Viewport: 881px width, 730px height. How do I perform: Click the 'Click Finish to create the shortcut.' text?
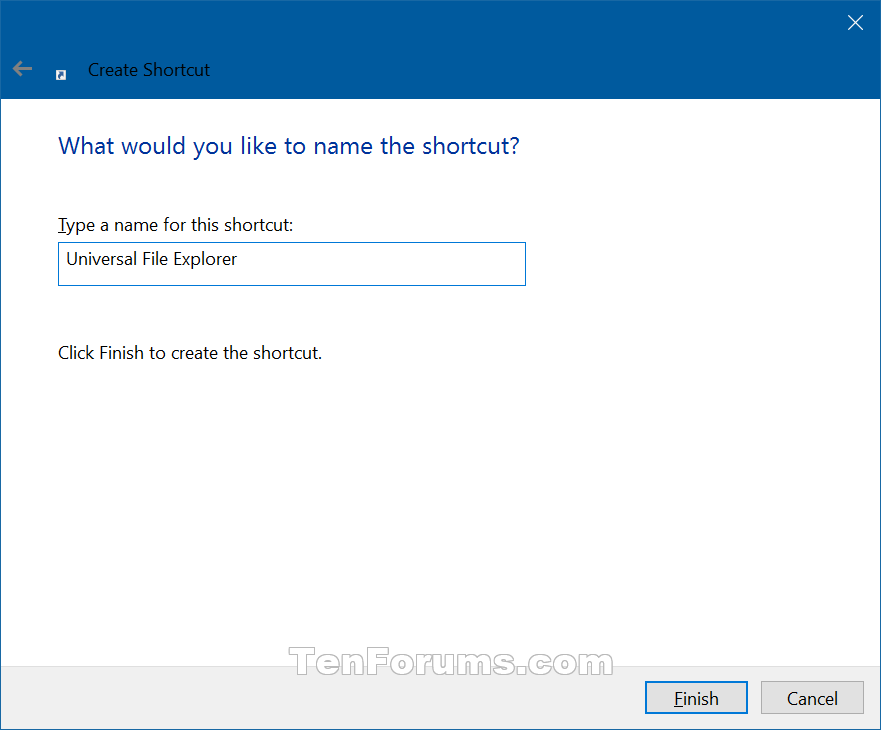click(x=190, y=353)
